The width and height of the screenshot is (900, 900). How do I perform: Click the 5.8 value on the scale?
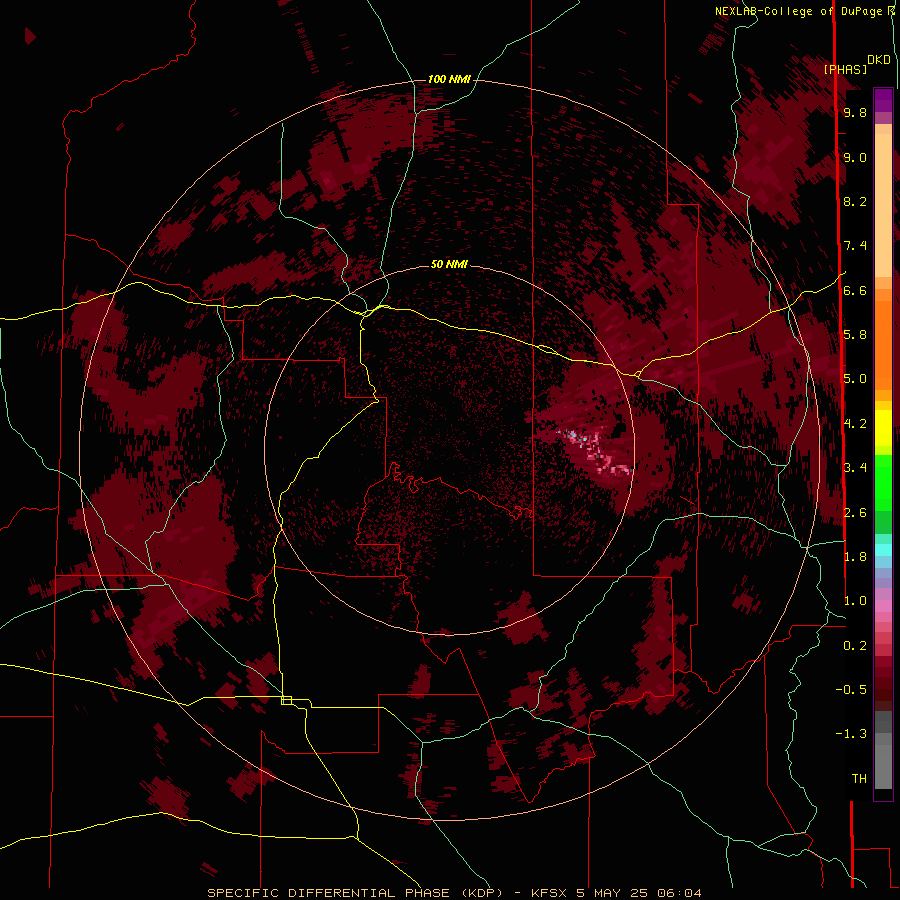[855, 335]
